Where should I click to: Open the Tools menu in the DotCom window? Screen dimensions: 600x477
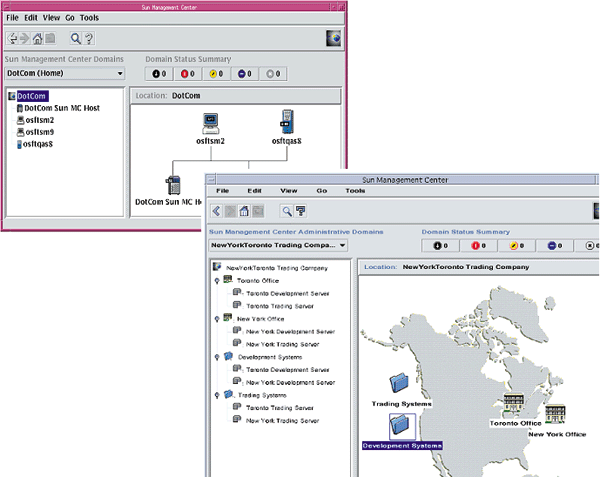[x=89, y=18]
